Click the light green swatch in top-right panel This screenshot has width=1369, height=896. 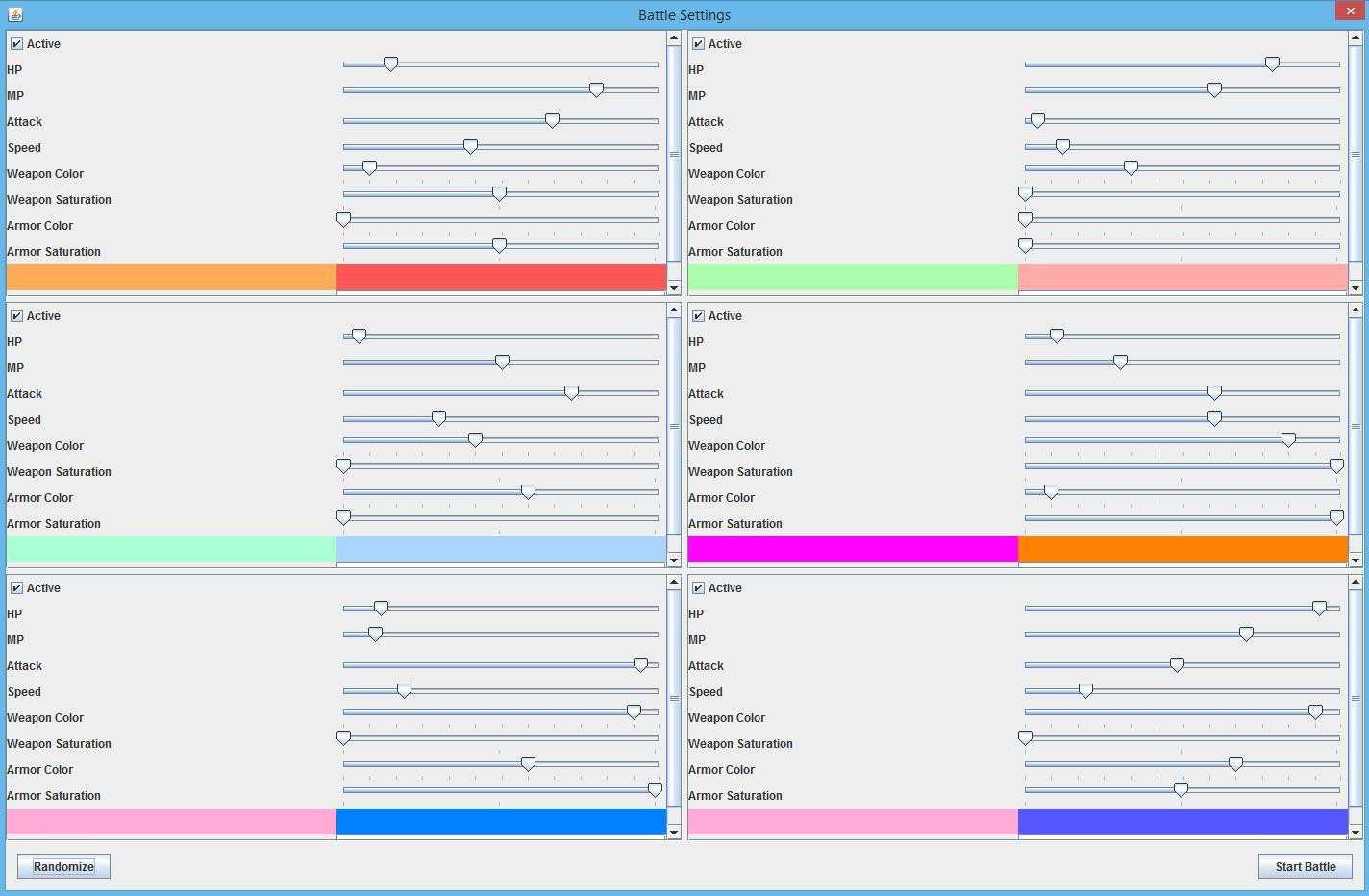tap(853, 278)
